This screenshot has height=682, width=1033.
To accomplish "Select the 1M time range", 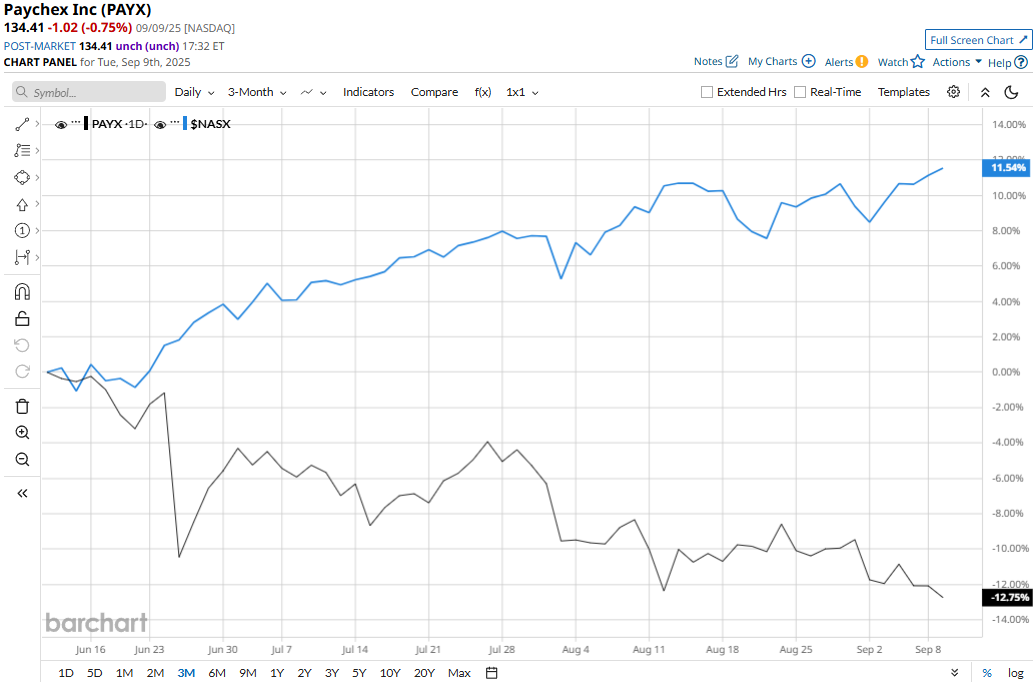I will point(125,673).
